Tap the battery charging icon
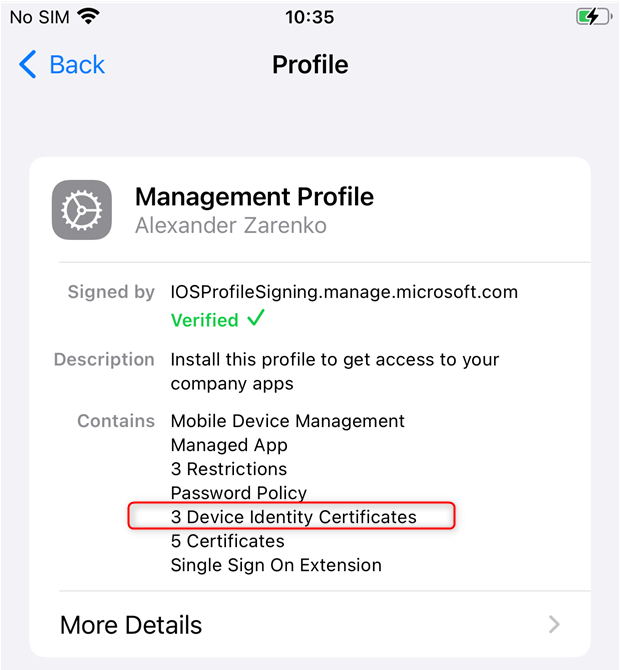This screenshot has height=670, width=620. click(594, 17)
